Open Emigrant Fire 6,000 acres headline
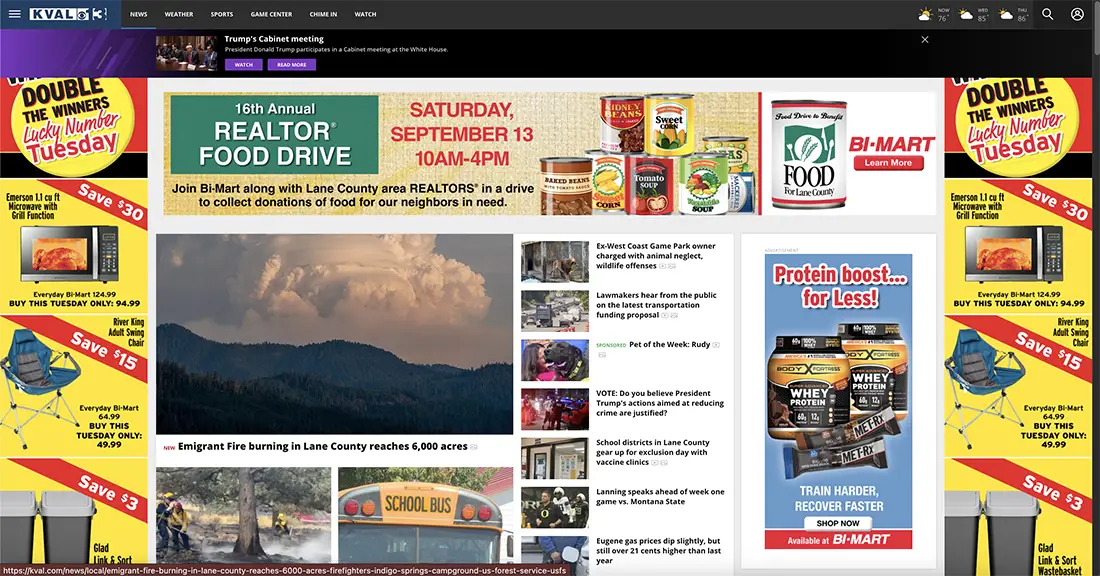This screenshot has width=1100, height=576. [x=323, y=446]
